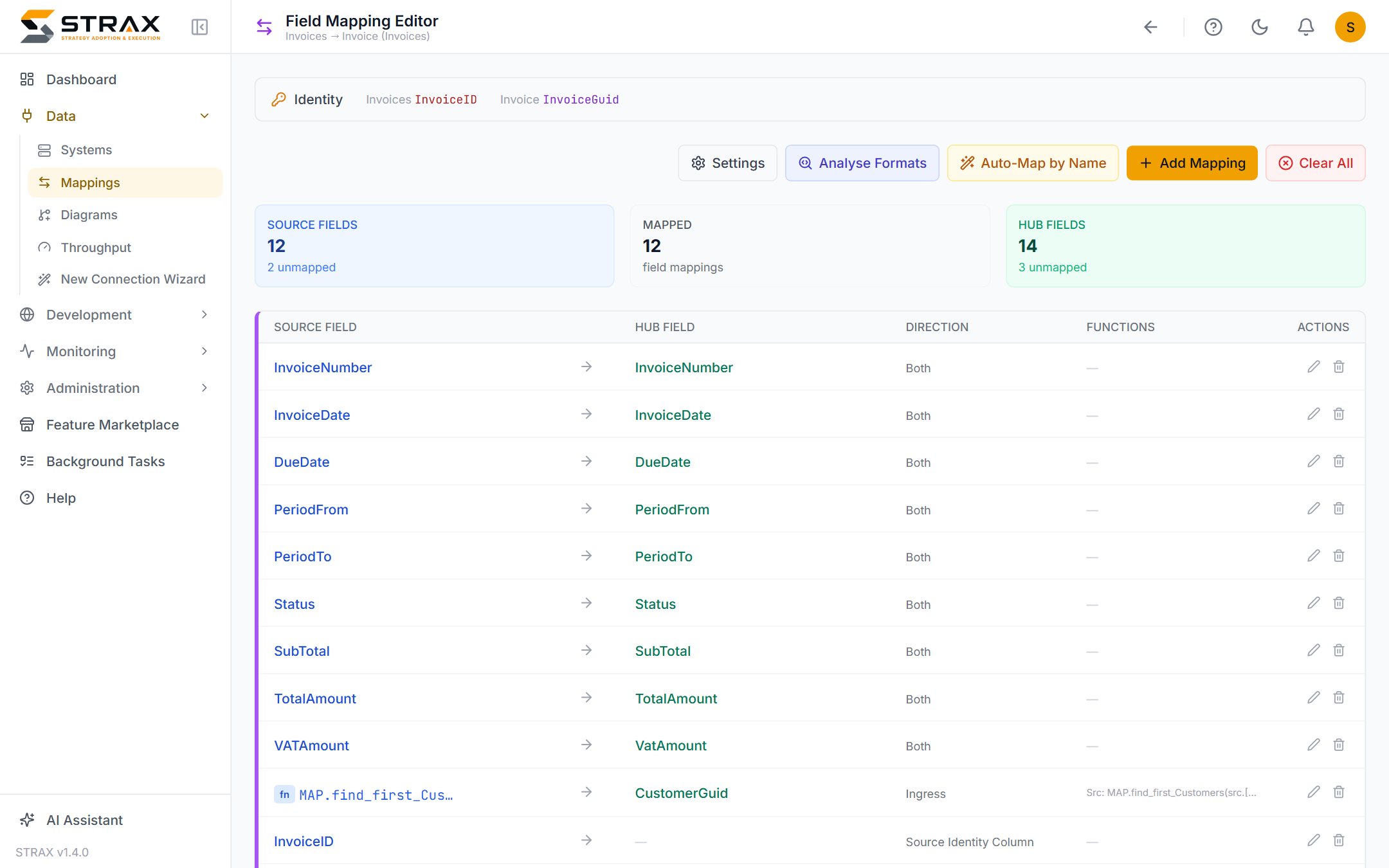Delete the InvoiceDate mapping

1339,414
